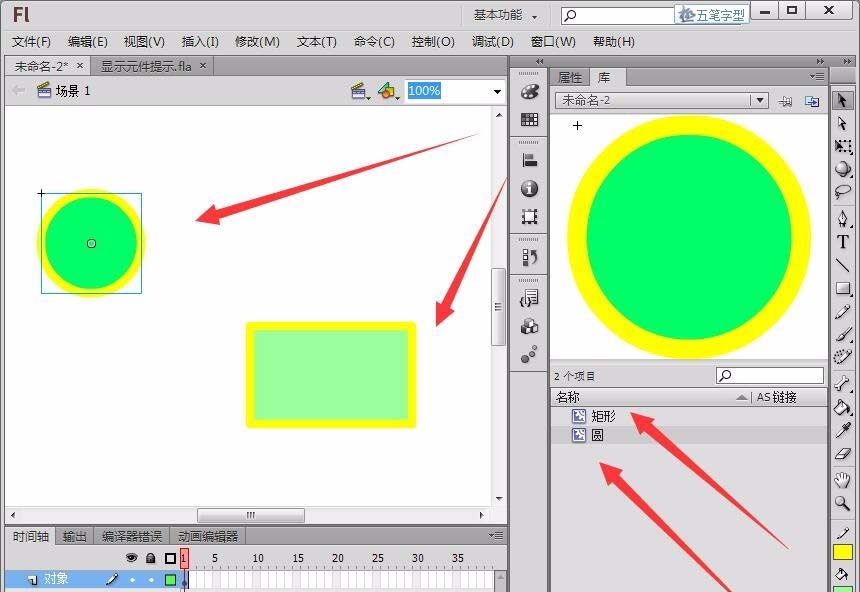Click the New Library Panel icon
The height and width of the screenshot is (592, 860).
click(x=812, y=101)
